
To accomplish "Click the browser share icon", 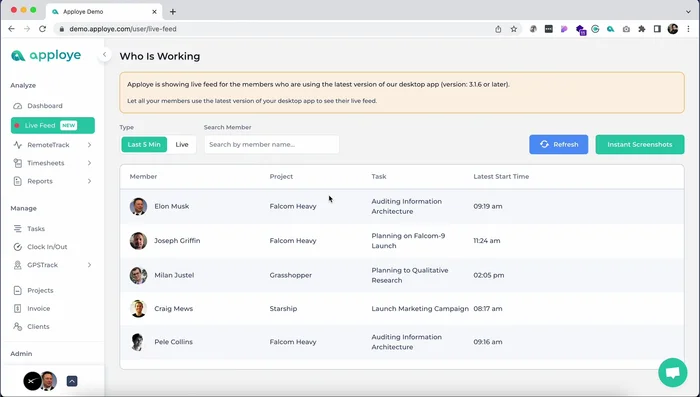I will coord(498,29).
